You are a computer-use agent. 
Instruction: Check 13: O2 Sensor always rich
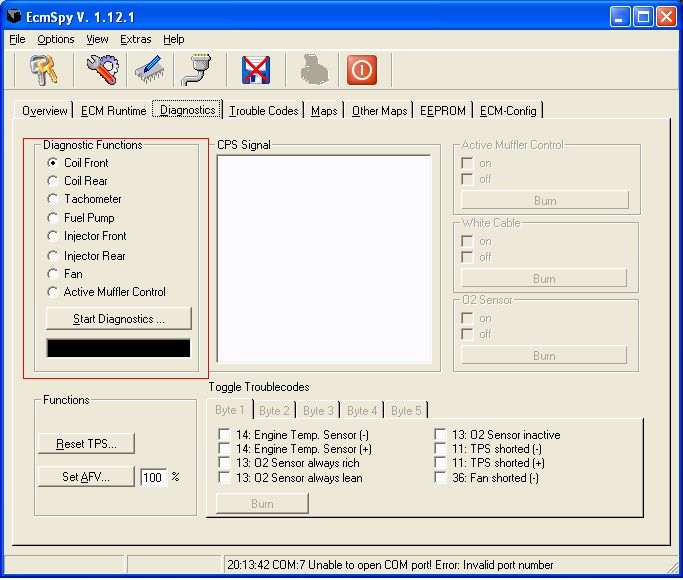click(224, 462)
